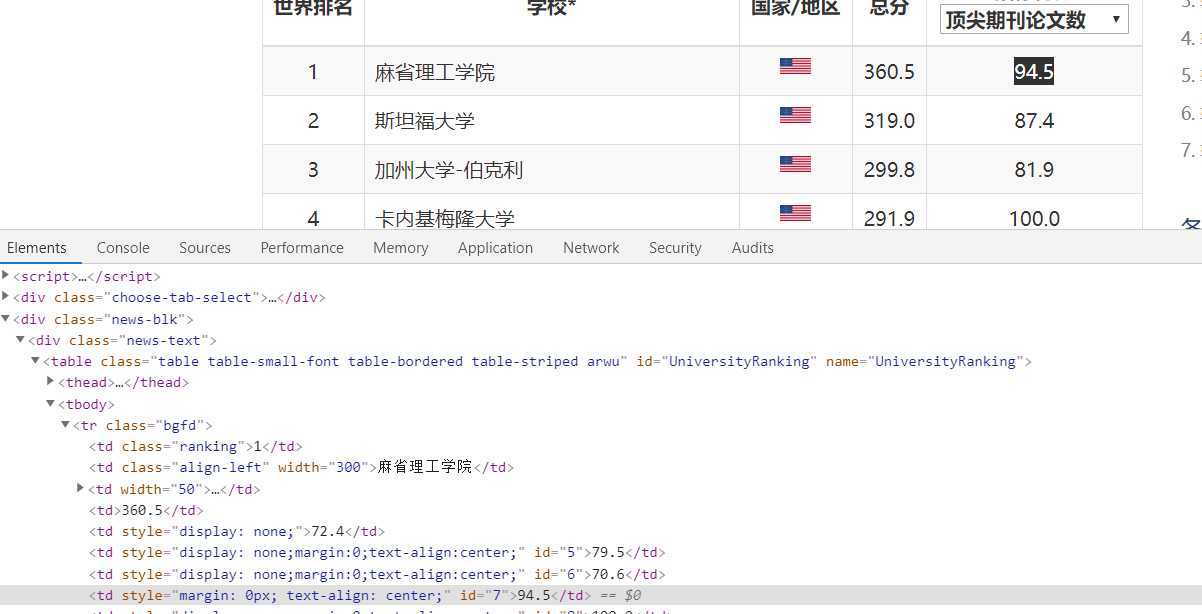Open the Audits tab
The height and width of the screenshot is (614, 1202).
pyautogui.click(x=753, y=248)
